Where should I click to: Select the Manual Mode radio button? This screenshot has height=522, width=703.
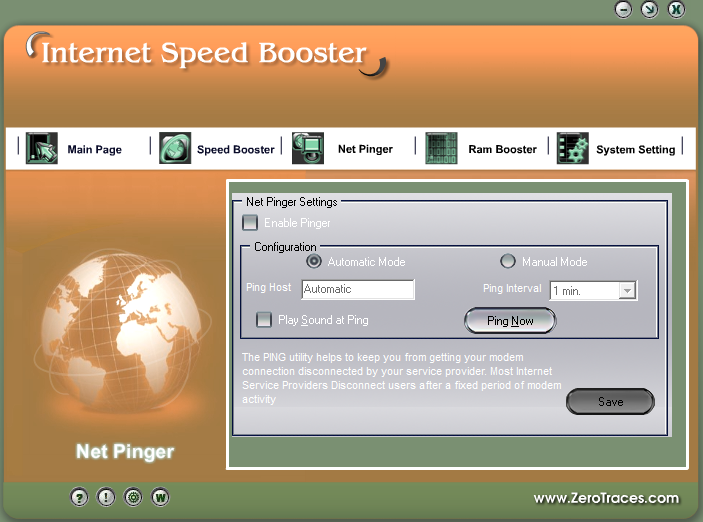coord(508,261)
